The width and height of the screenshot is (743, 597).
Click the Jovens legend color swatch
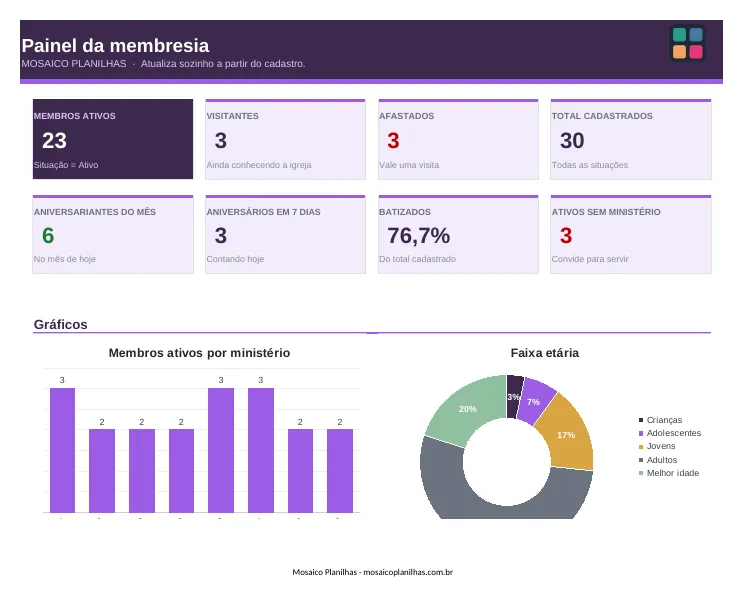click(x=641, y=447)
